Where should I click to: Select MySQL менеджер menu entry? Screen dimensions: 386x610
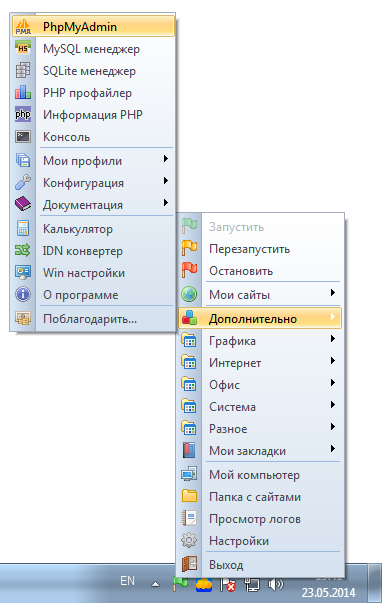point(93,49)
